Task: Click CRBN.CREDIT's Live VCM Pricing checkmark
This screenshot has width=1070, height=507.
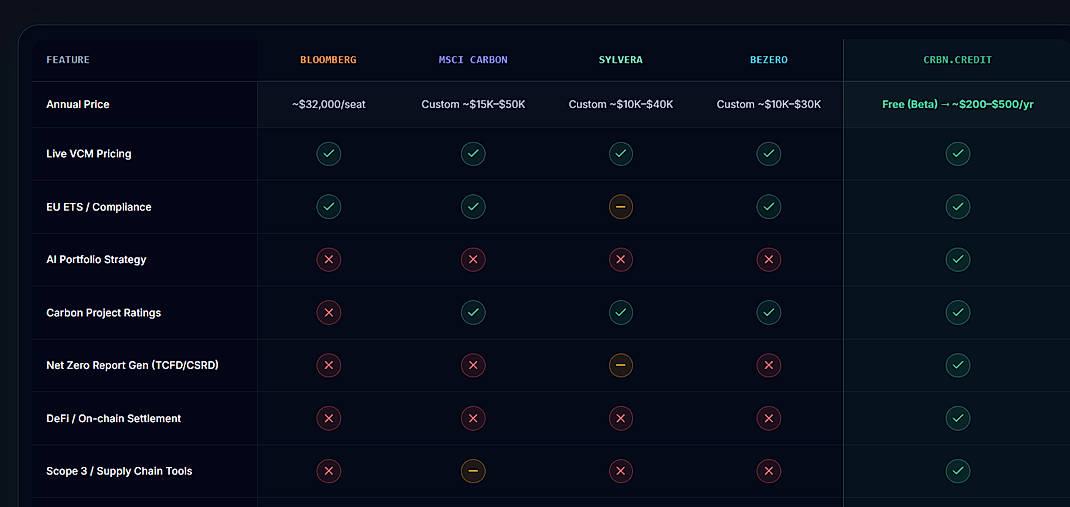Action: click(957, 154)
